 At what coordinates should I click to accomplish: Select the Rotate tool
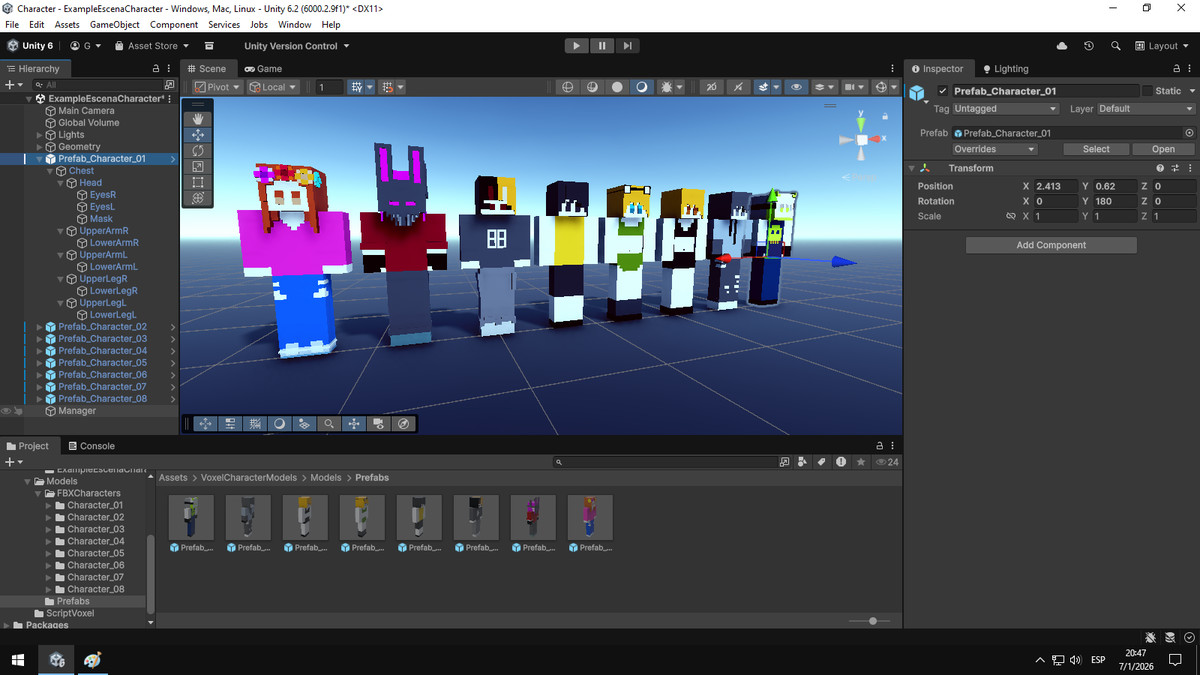(x=197, y=150)
